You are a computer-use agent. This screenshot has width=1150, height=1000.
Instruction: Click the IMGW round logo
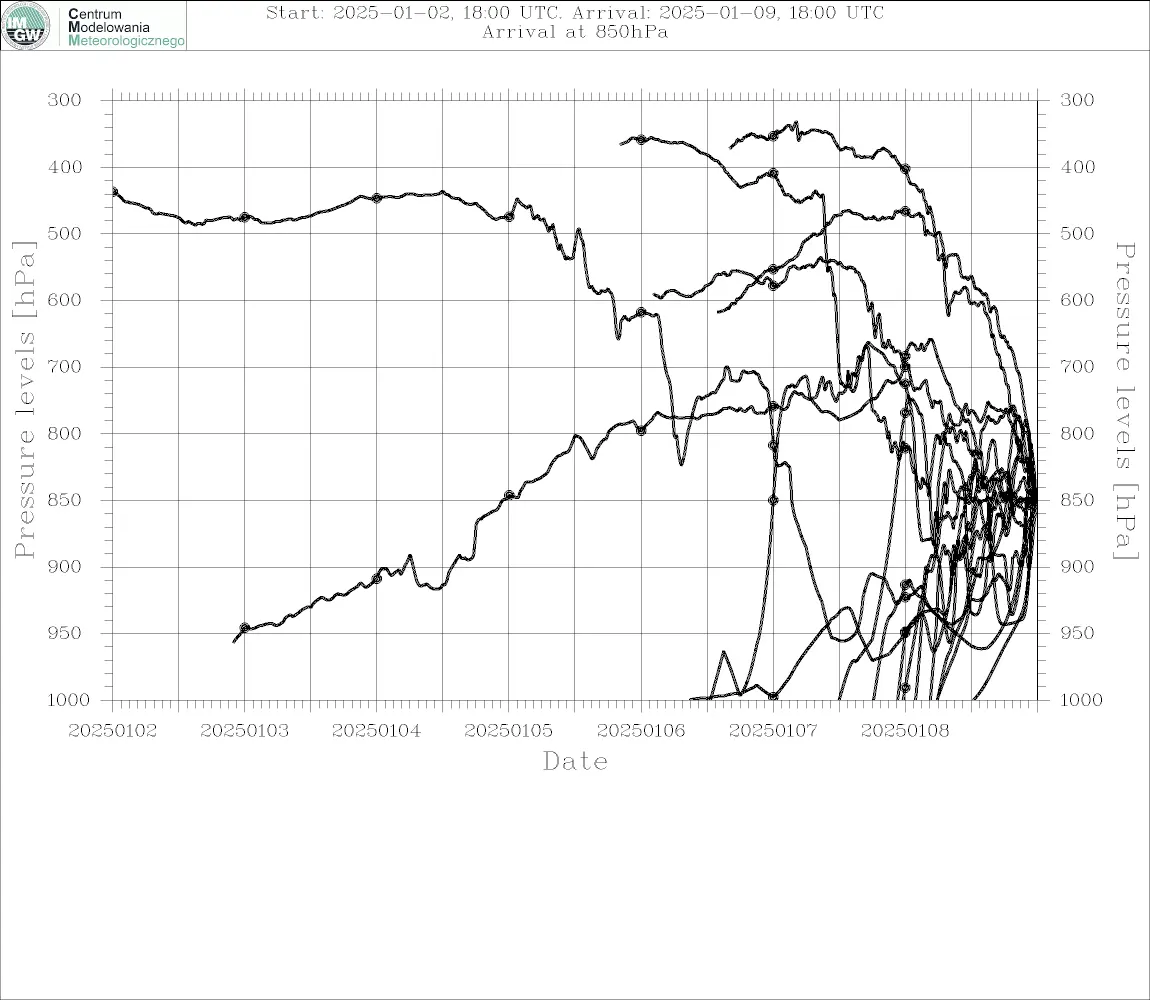coord(26,26)
